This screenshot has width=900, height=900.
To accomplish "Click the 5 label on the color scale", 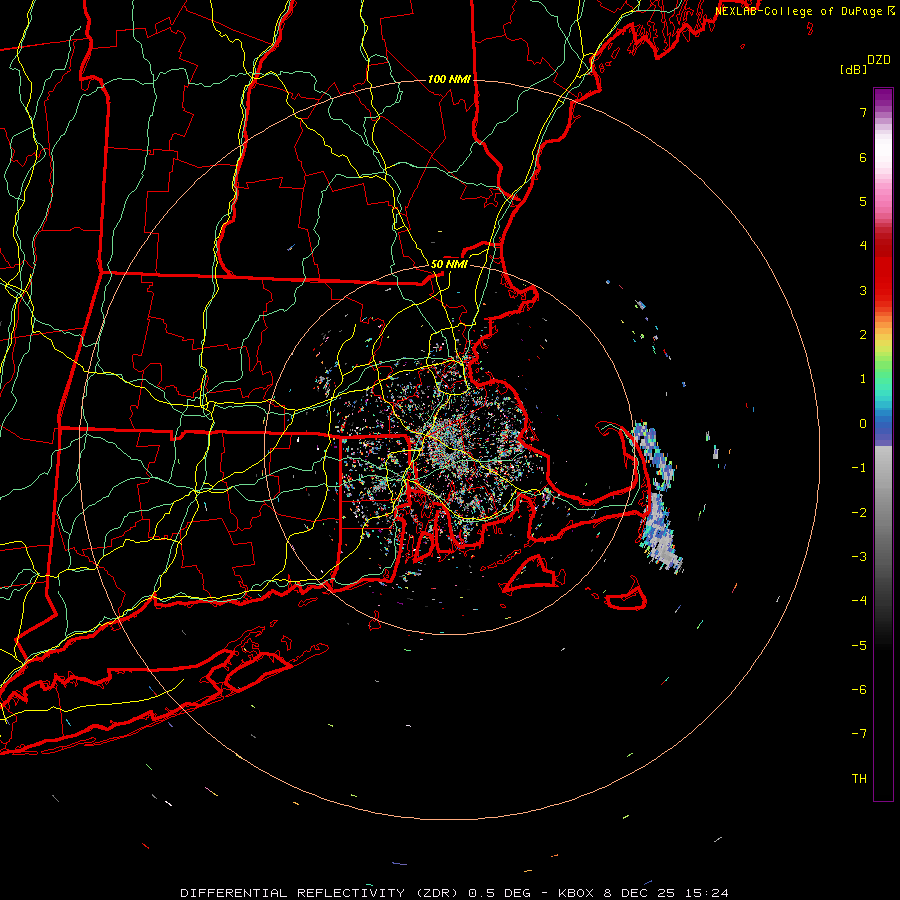I will (x=863, y=201).
